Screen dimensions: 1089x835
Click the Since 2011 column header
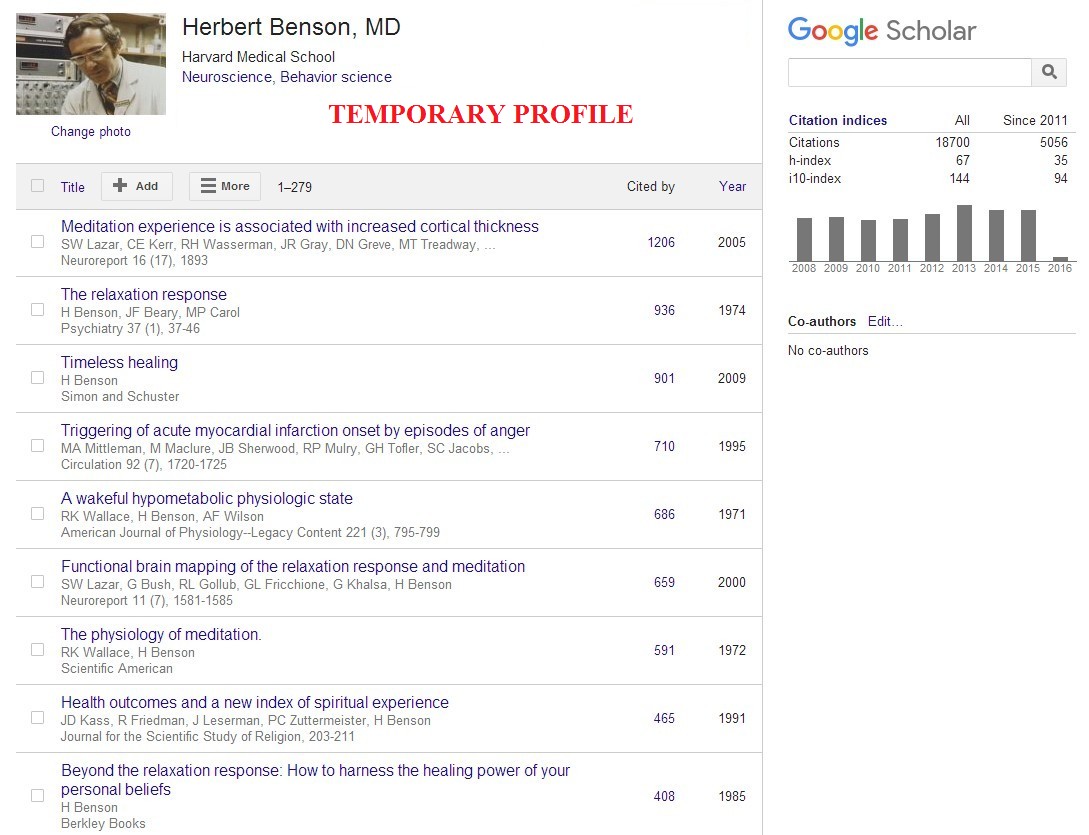click(1035, 120)
